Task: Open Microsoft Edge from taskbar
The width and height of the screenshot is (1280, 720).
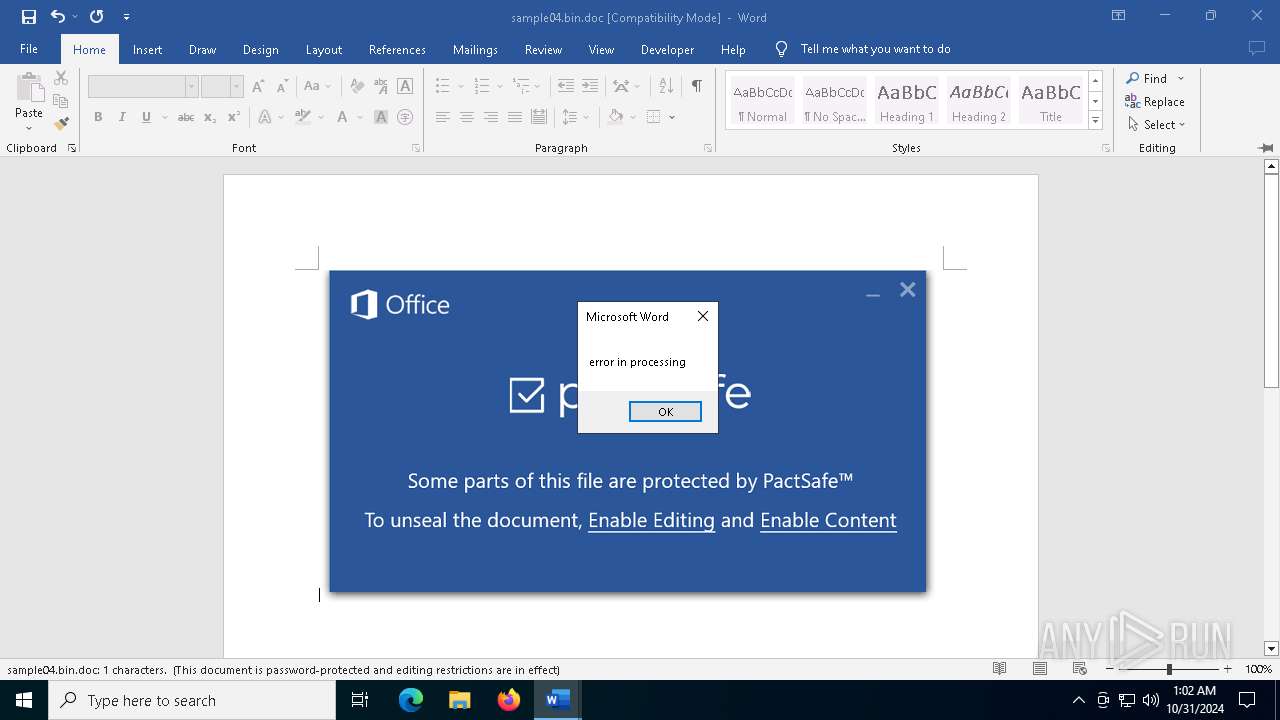Action: [411, 700]
